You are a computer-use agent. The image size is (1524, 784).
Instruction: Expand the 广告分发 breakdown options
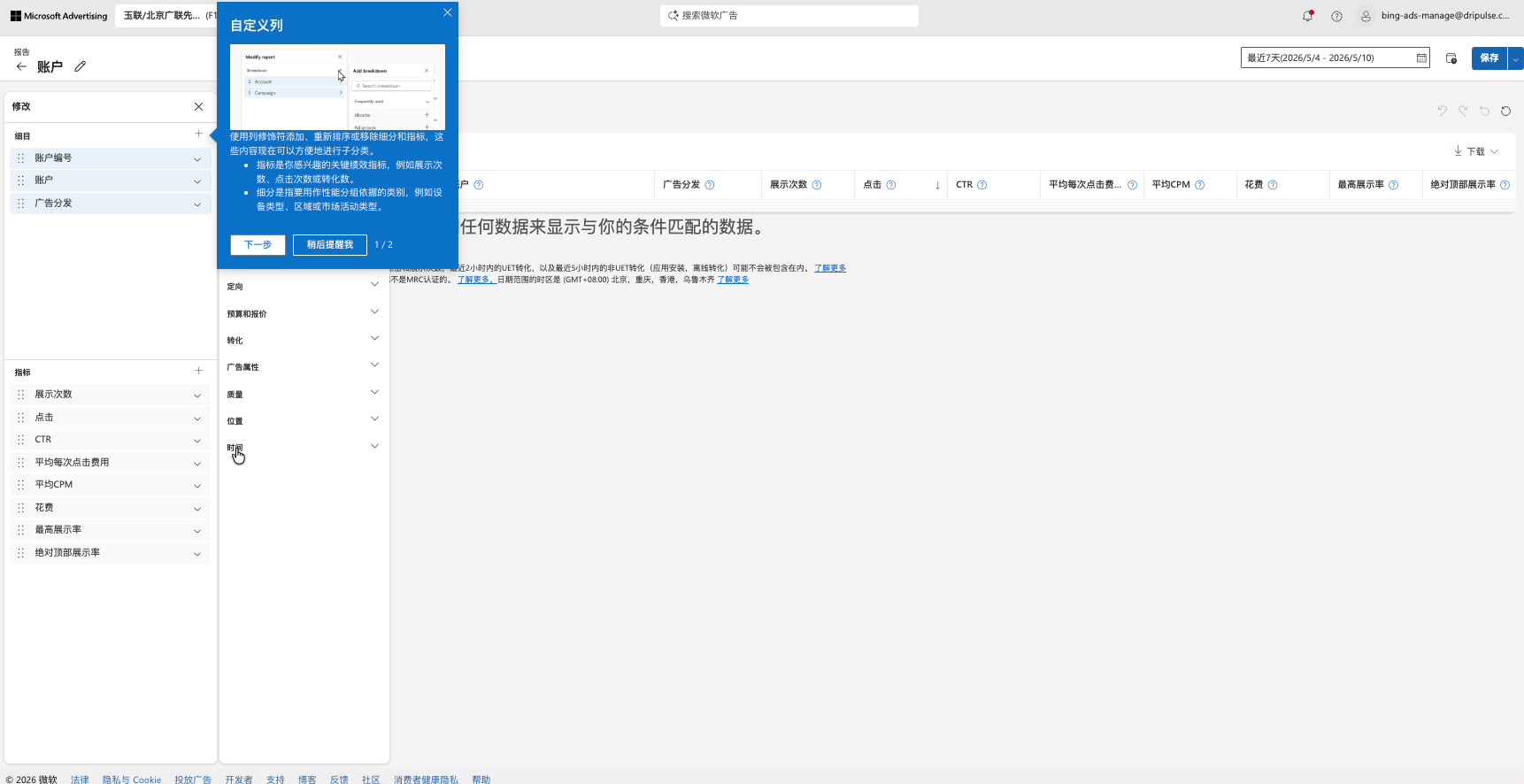(x=197, y=204)
